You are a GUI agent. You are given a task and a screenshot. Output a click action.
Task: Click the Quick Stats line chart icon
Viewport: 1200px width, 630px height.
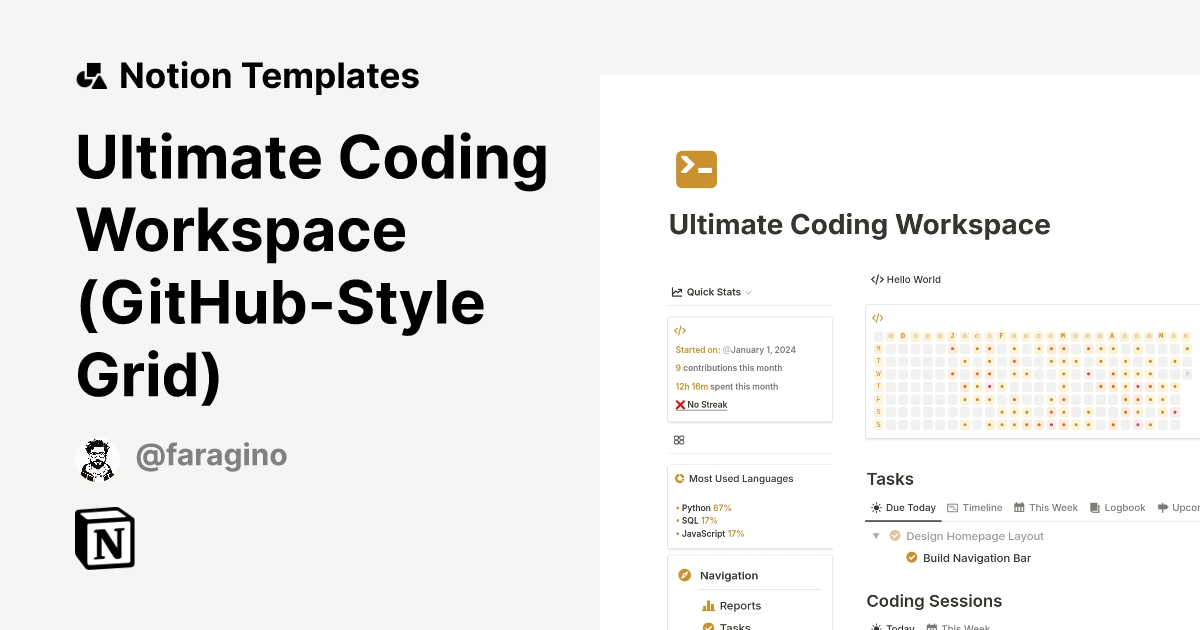click(x=677, y=292)
